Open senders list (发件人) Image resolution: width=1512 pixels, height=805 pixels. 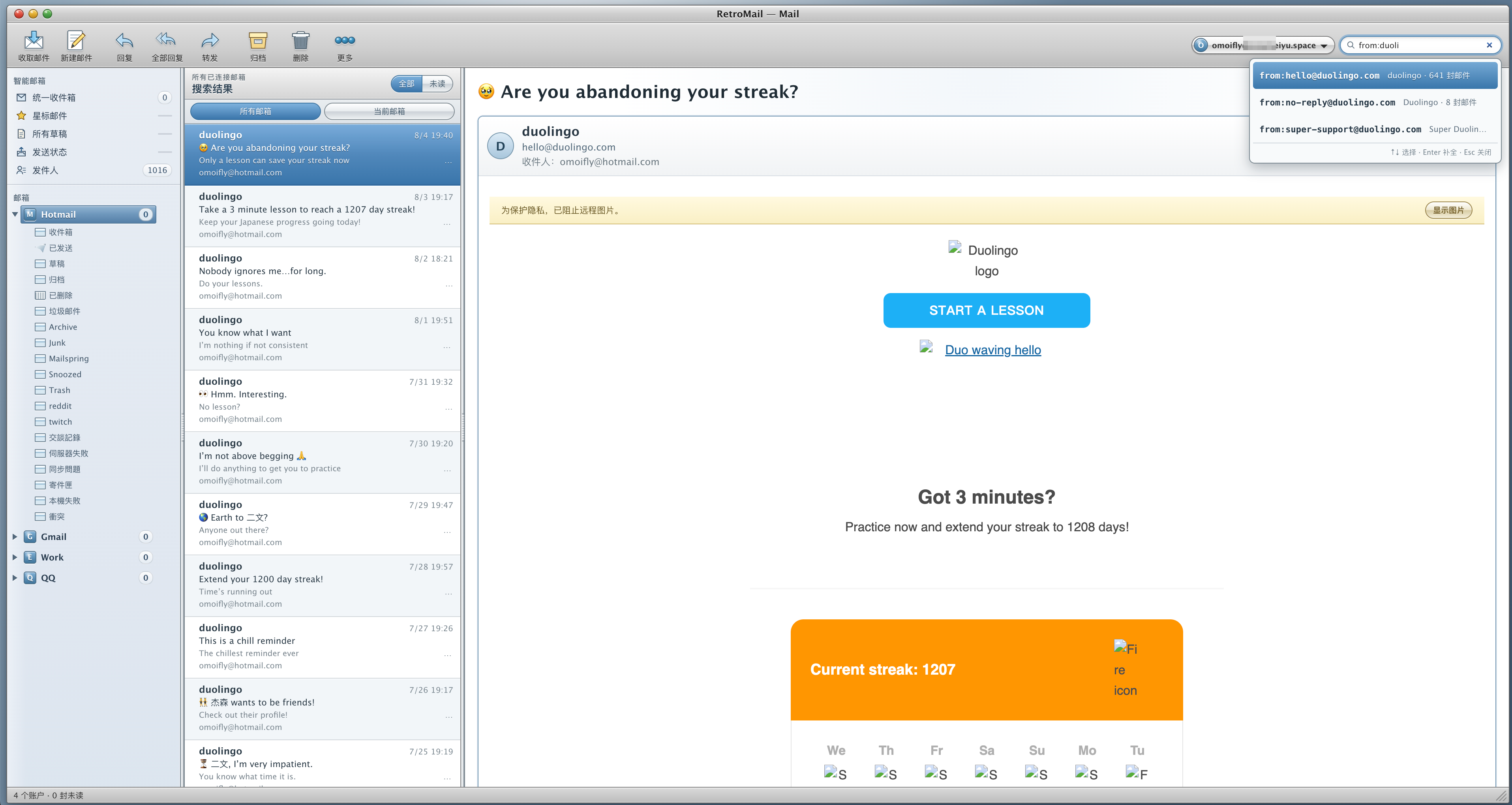coord(94,170)
